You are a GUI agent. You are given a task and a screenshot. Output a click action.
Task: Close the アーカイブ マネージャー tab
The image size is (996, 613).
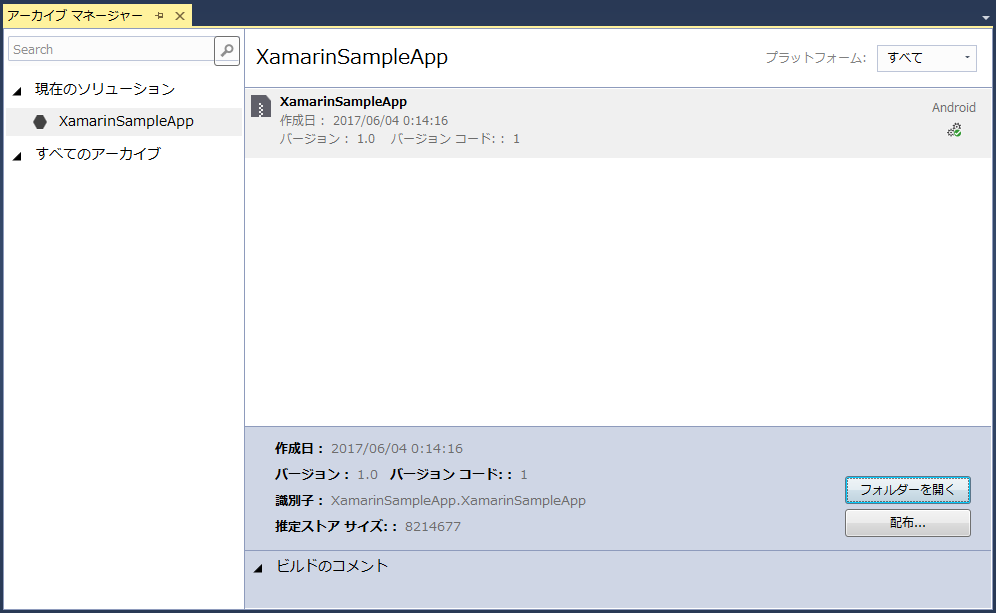pos(180,16)
